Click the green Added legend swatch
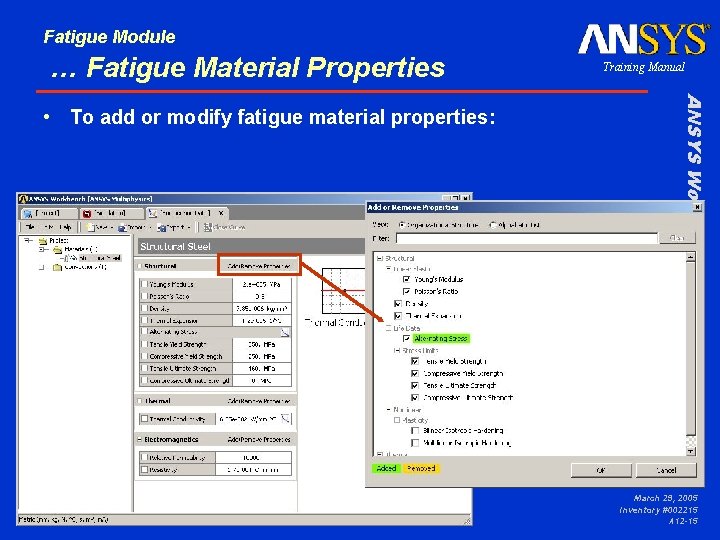Viewport: 720px width, 540px height. pos(386,468)
